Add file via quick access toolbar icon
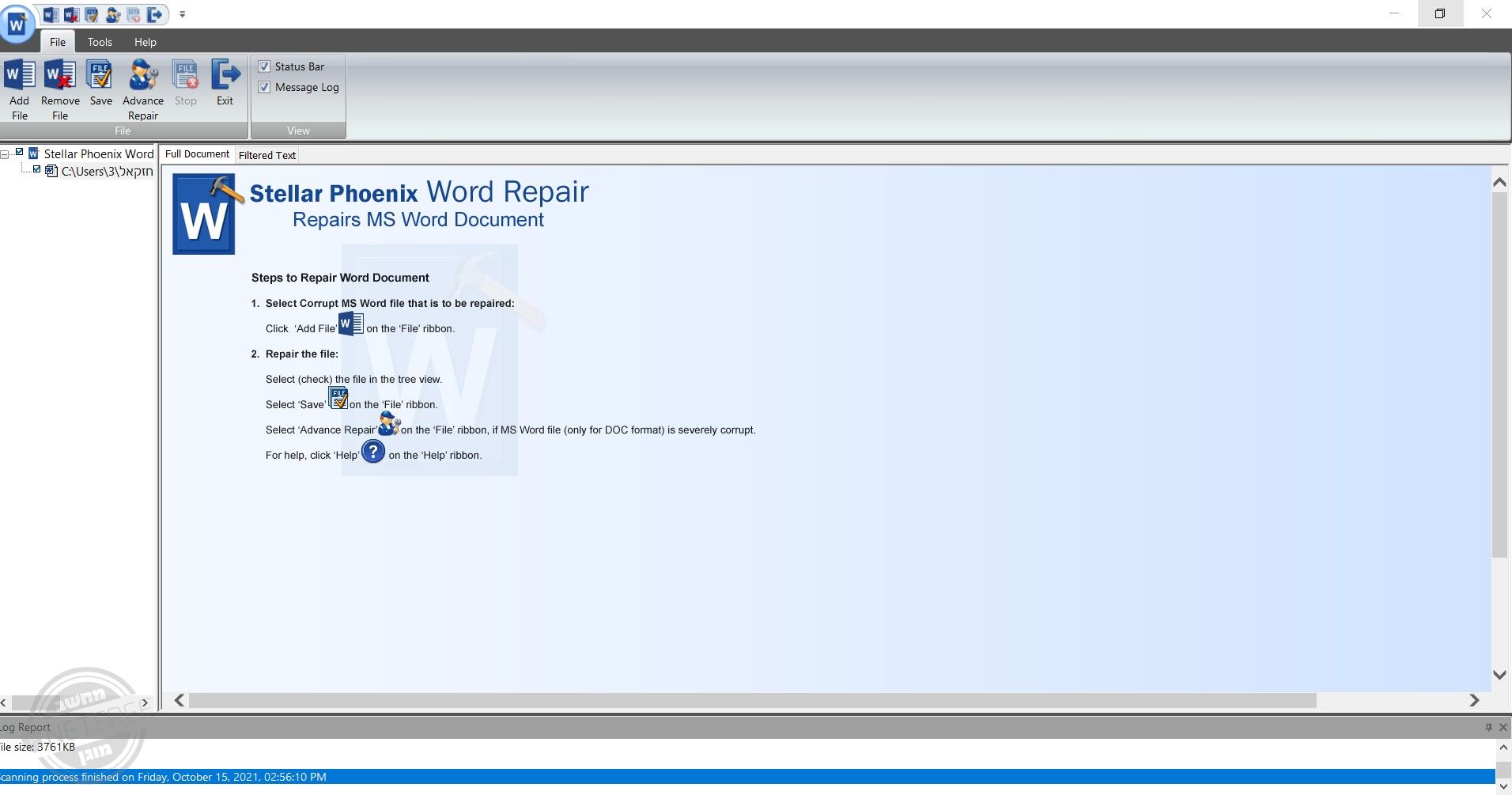This screenshot has width=1512, height=795. click(51, 14)
